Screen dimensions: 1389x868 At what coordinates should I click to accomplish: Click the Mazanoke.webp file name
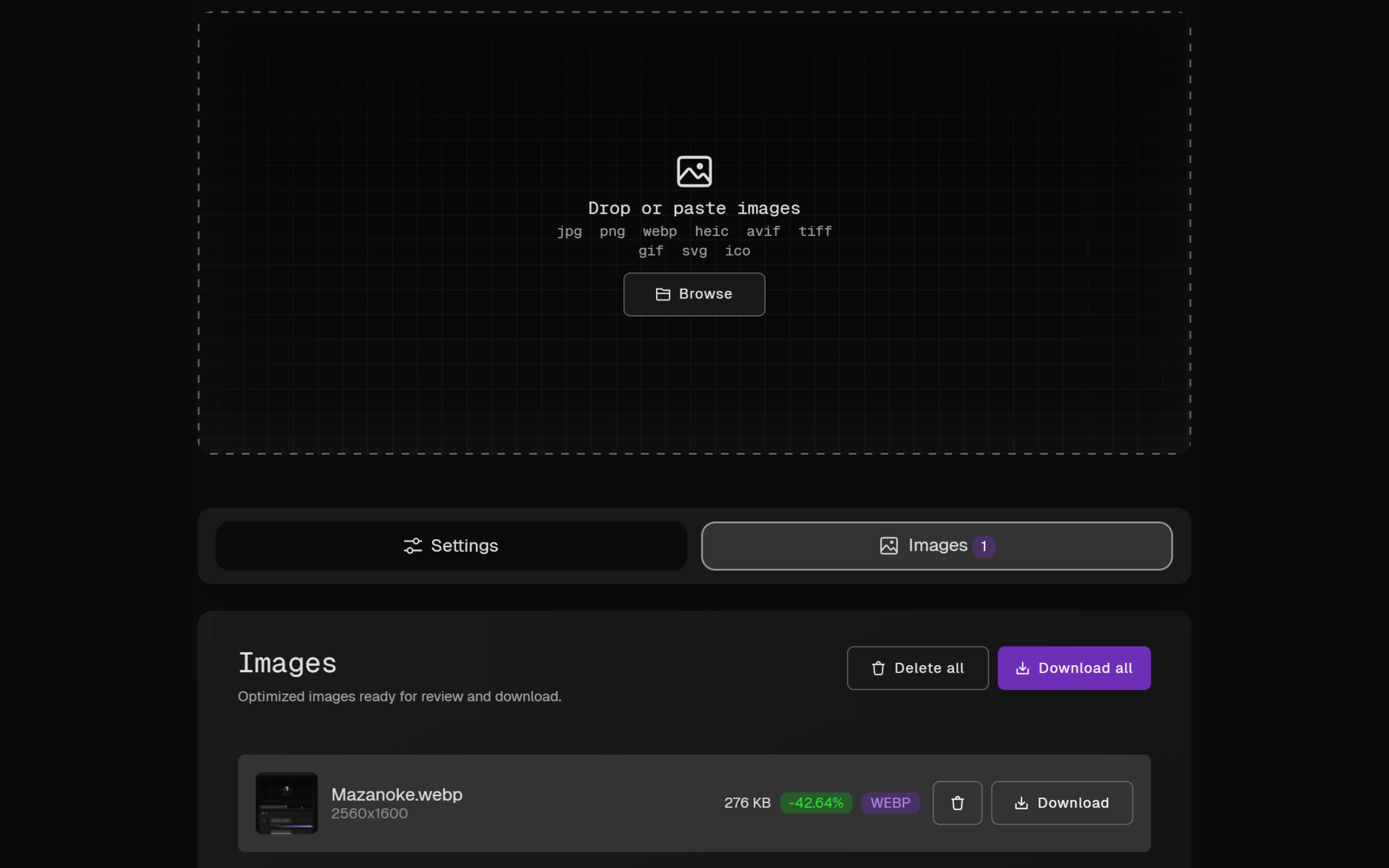pos(397,795)
